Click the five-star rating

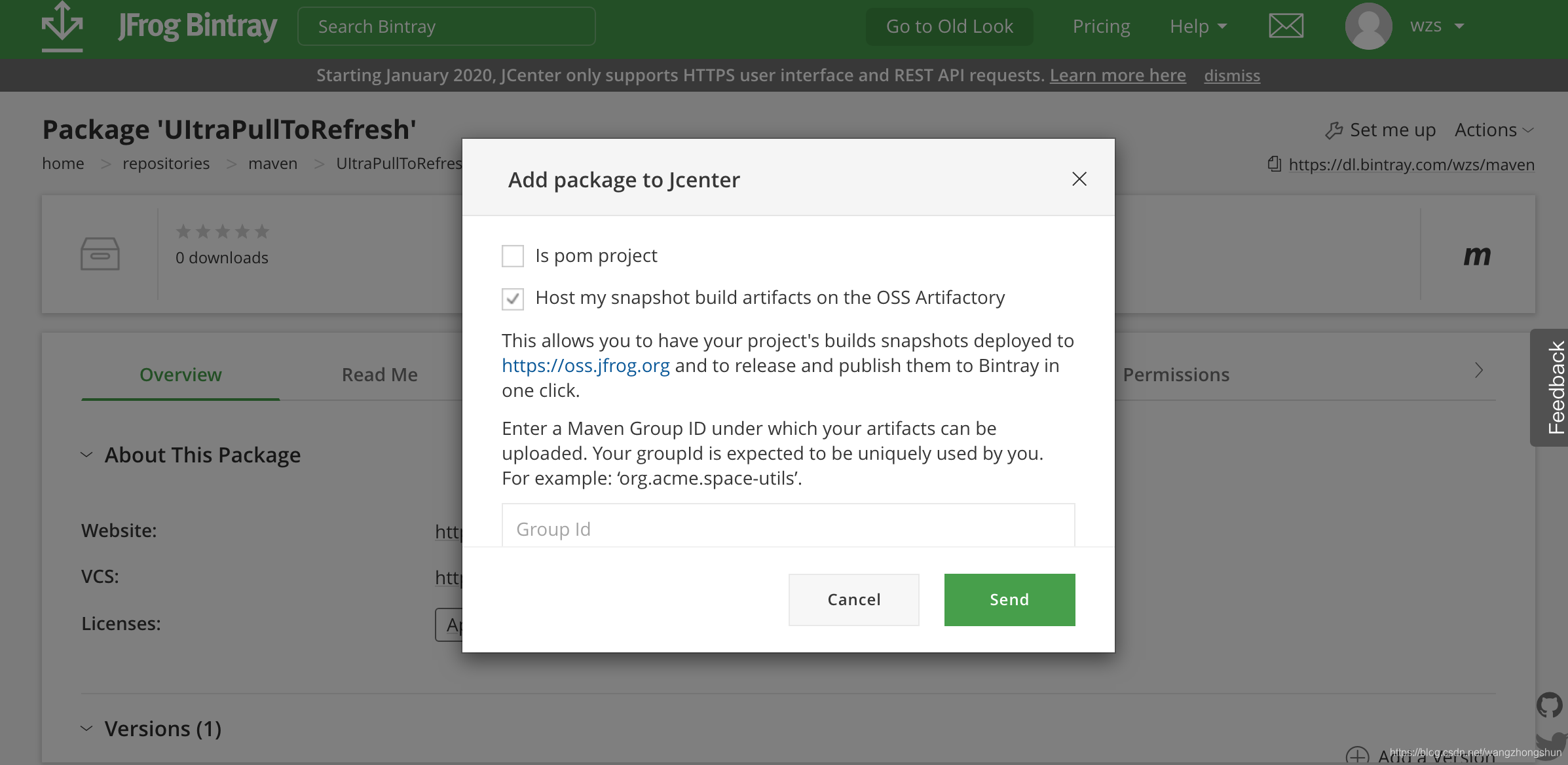[x=222, y=231]
